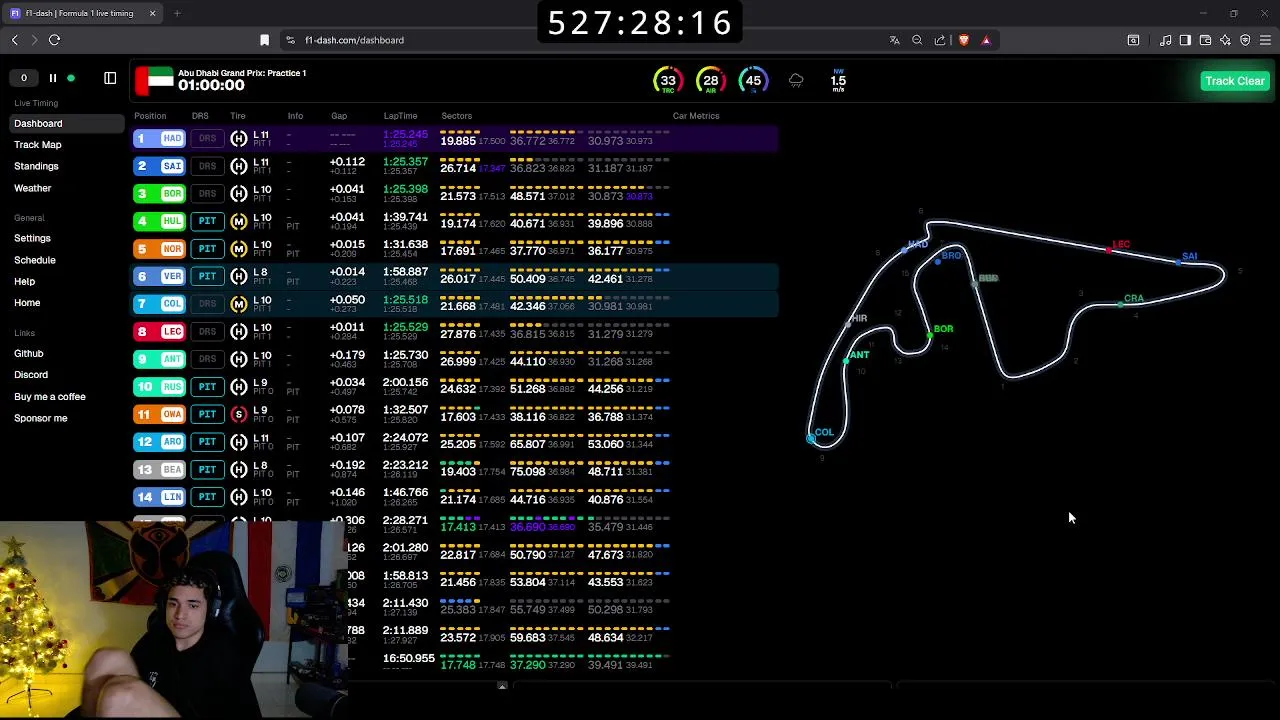Image resolution: width=1280 pixels, height=720 pixels.
Task: Click the address bar URL f1-dash.com/dashboard
Action: (x=354, y=40)
